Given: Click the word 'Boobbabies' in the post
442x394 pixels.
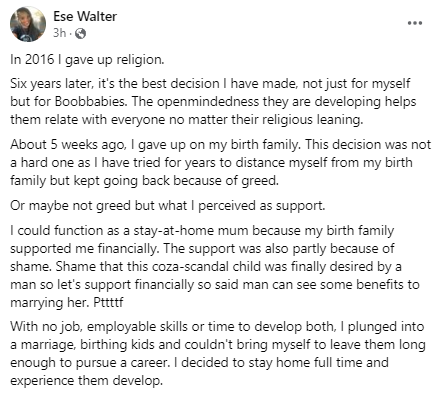Looking at the screenshot, I should click(91, 101).
